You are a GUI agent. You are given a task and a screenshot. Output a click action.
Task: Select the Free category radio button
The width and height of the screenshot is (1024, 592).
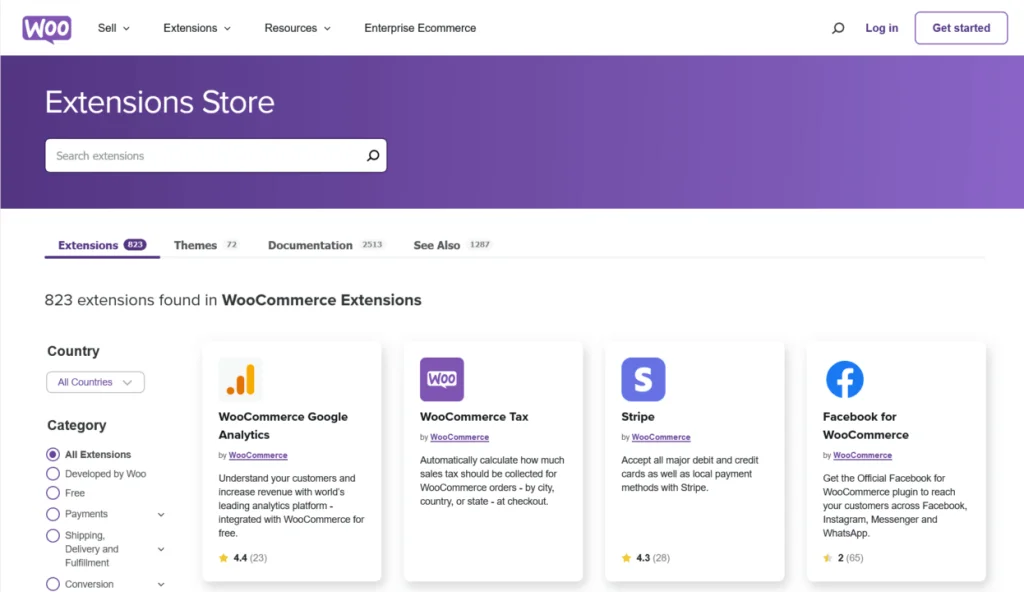click(53, 493)
